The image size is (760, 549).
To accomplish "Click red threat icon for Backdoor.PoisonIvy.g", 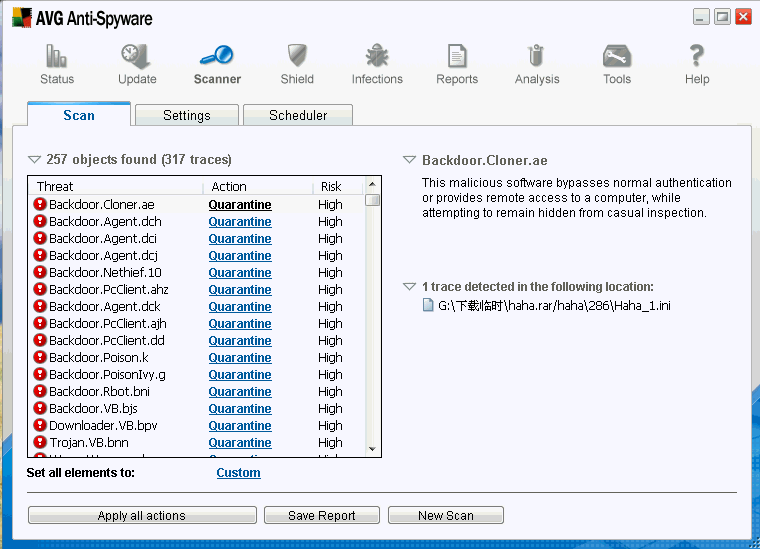I will [x=40, y=374].
